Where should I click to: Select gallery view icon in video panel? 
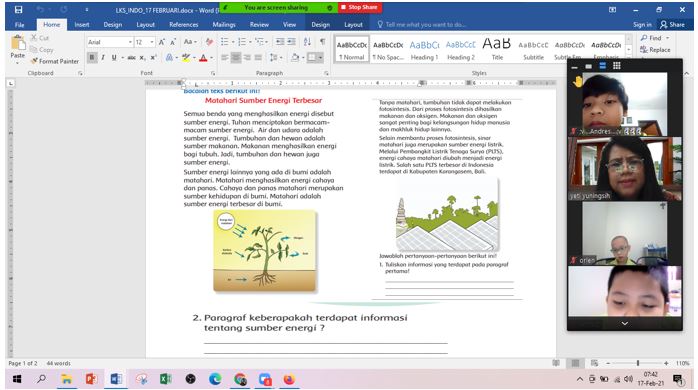point(617,66)
